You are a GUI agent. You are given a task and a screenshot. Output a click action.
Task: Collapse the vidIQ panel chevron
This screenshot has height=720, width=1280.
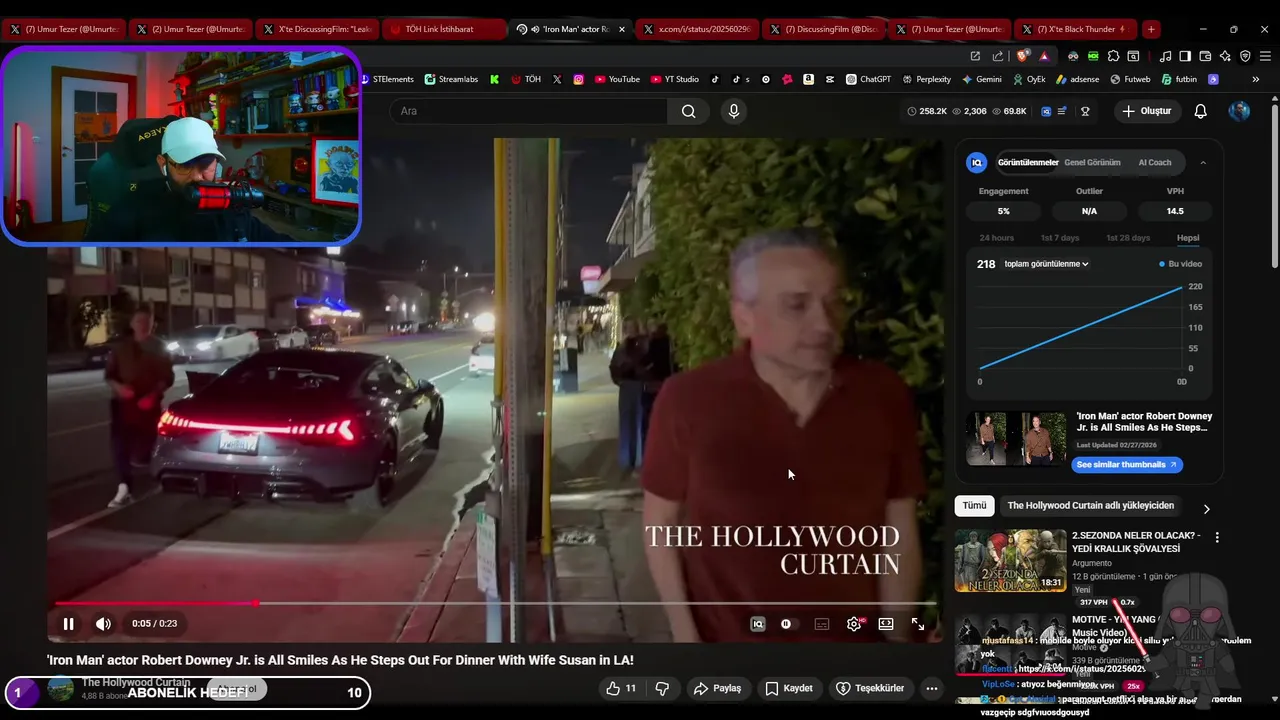(x=1203, y=162)
